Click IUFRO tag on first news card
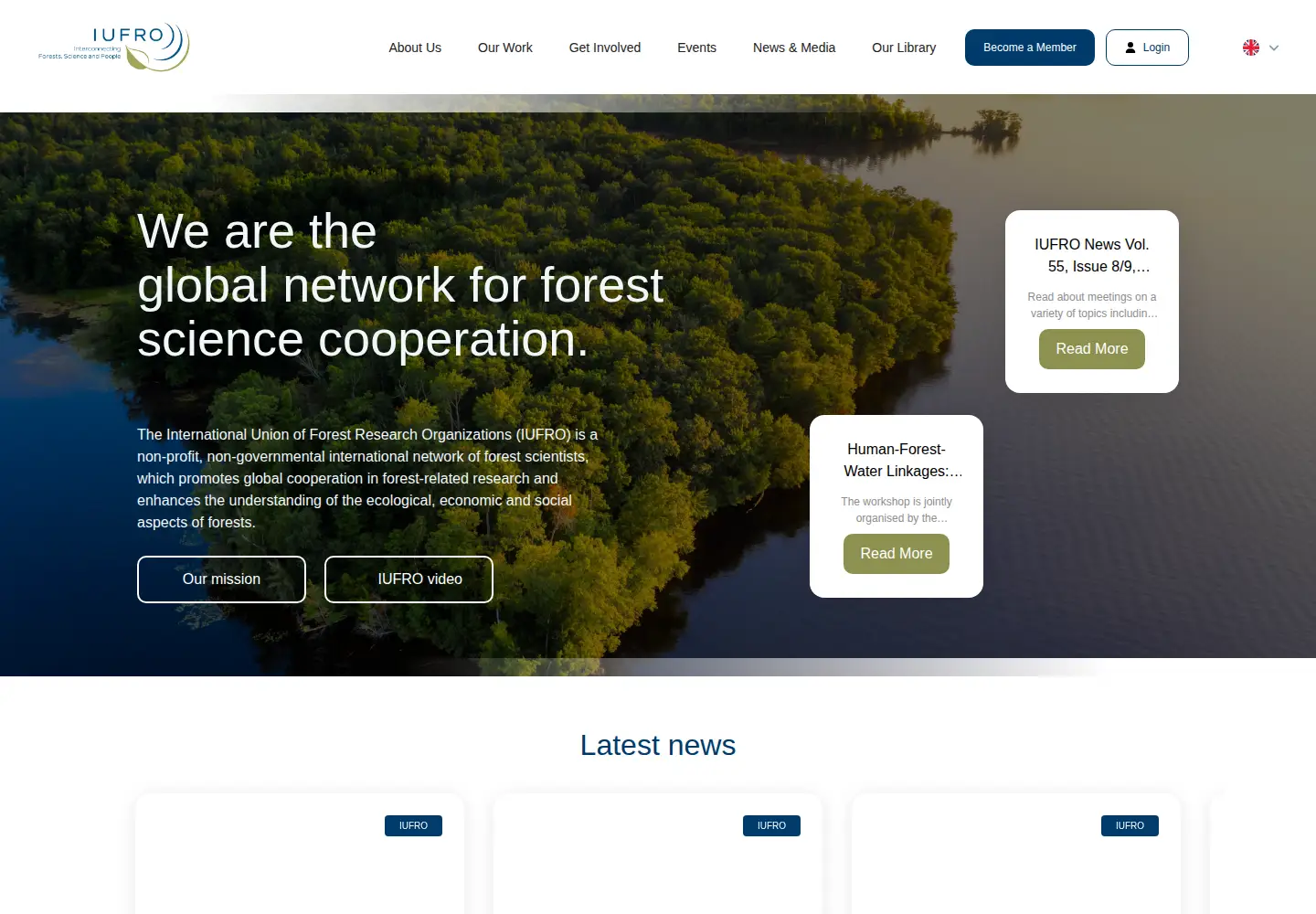1316x914 pixels. tap(413, 825)
